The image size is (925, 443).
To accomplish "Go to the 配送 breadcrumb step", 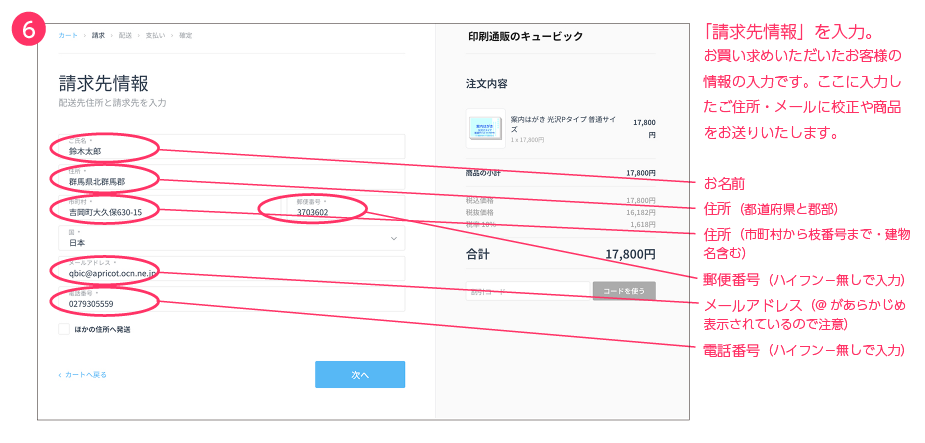I will click(x=125, y=35).
